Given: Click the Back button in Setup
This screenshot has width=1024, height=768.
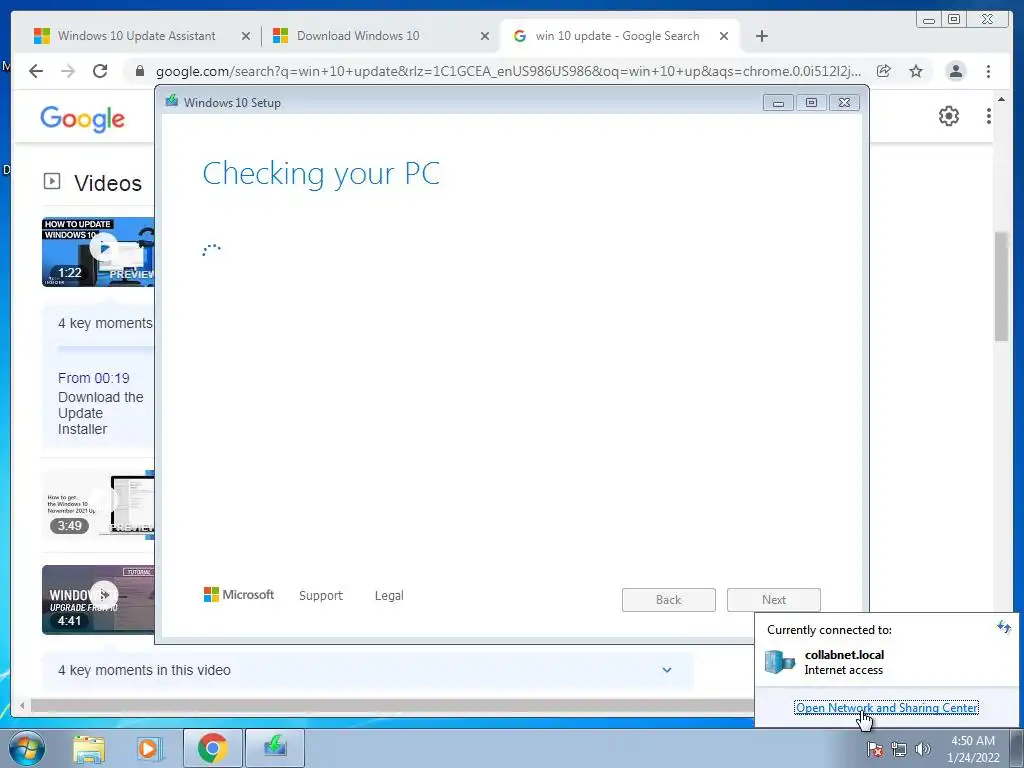Looking at the screenshot, I should [669, 600].
